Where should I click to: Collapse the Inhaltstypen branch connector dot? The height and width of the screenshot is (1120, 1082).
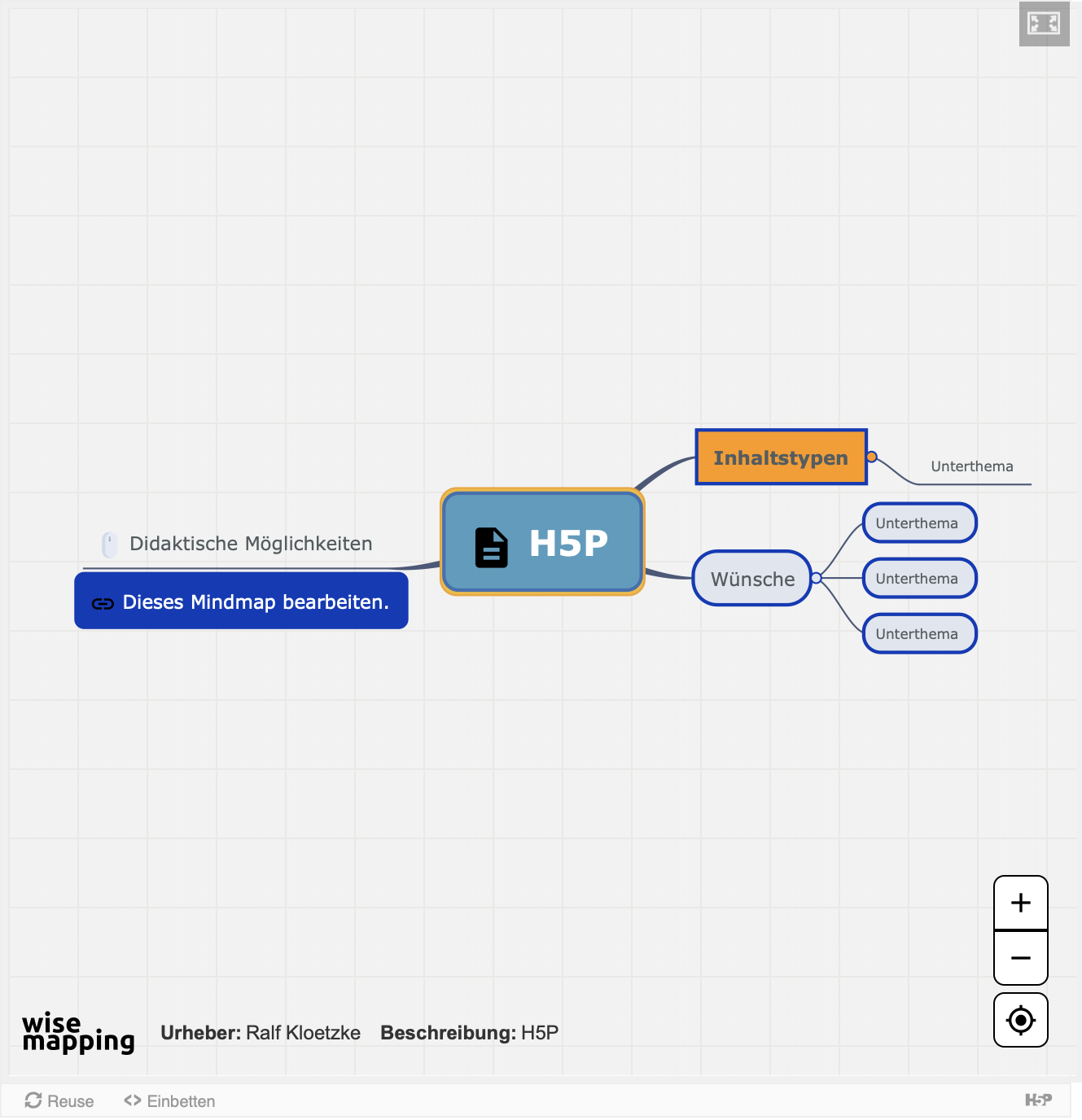coord(872,457)
